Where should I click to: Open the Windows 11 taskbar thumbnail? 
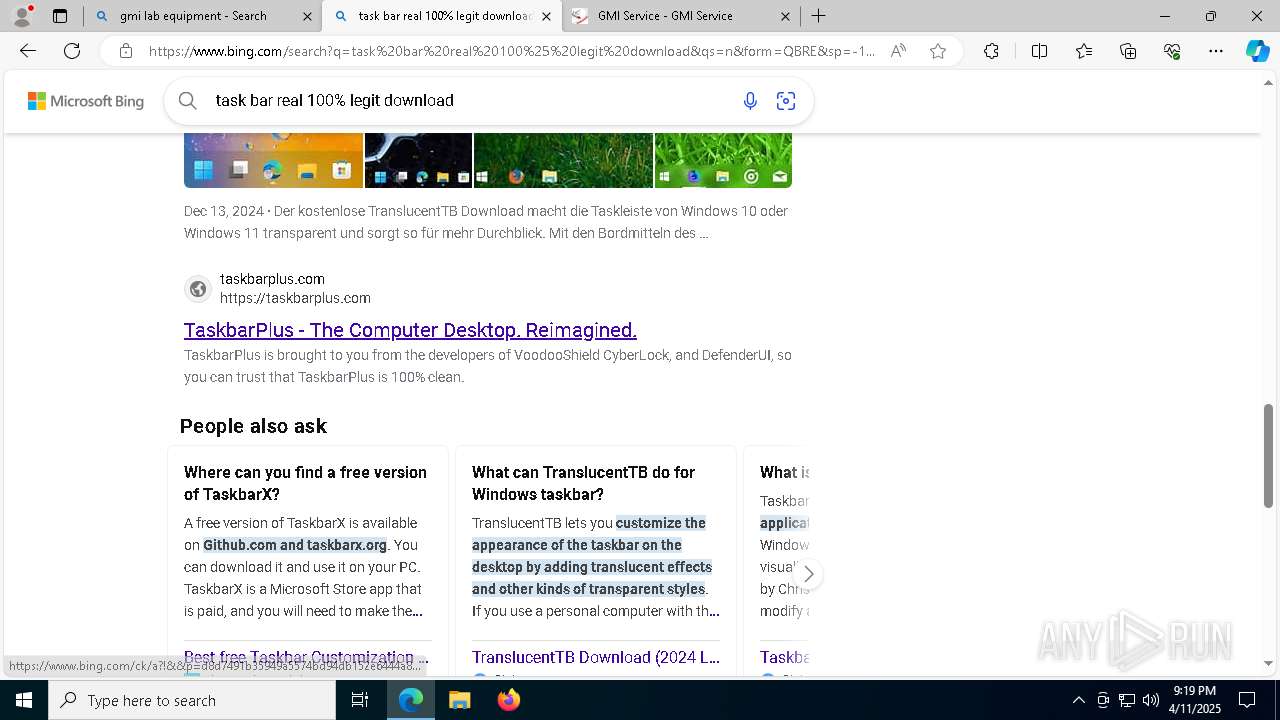pyautogui.click(x=273, y=160)
